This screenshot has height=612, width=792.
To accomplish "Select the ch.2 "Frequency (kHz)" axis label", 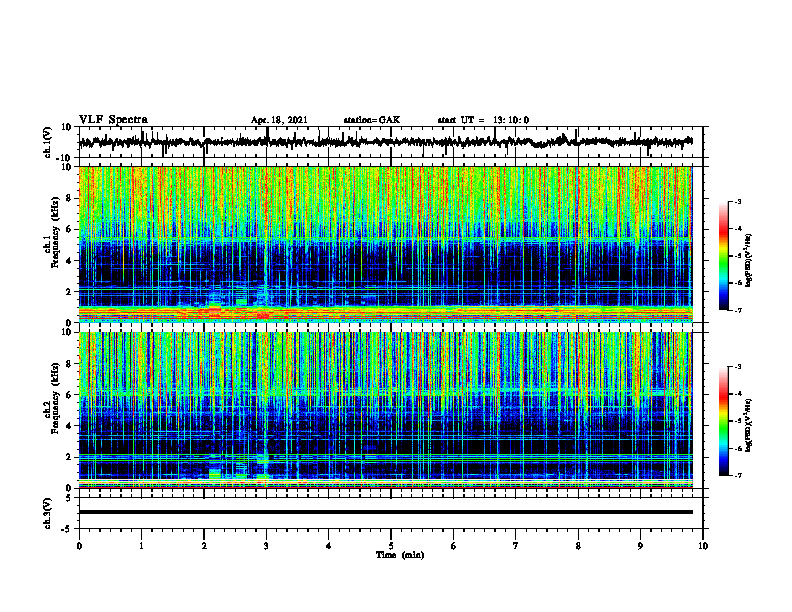I will [56, 399].
